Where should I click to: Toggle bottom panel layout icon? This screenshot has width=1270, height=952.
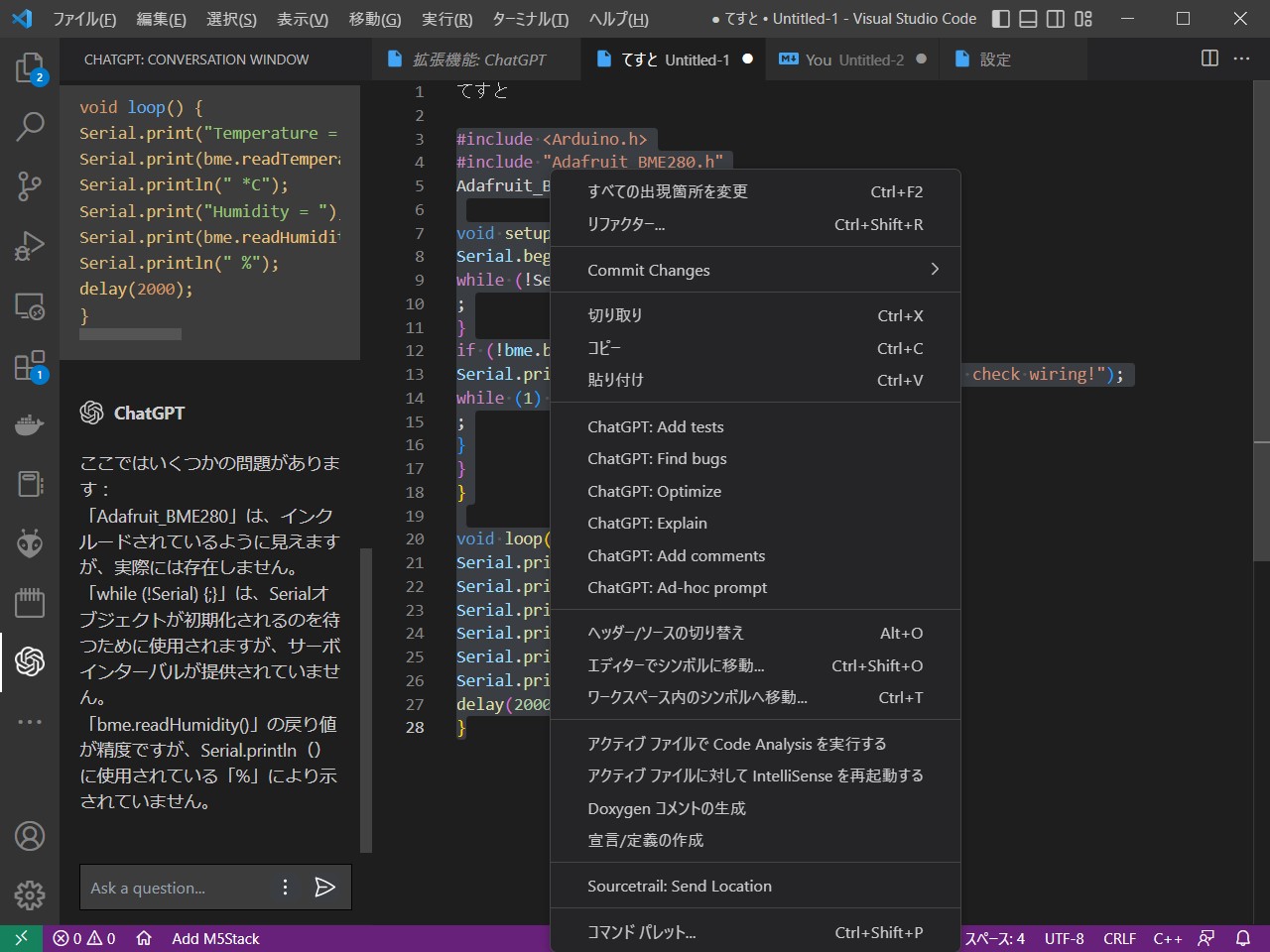point(1029,18)
